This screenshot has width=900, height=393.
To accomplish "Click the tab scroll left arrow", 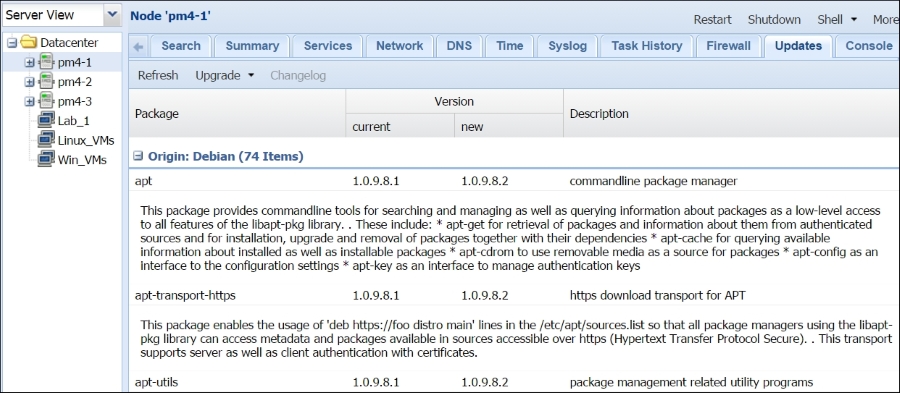I will tap(138, 46).
